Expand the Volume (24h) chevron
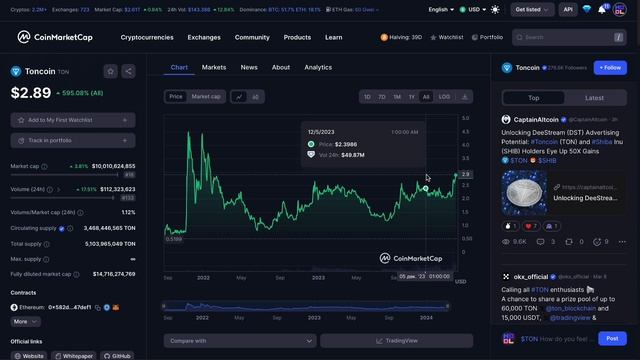 tap(59, 189)
